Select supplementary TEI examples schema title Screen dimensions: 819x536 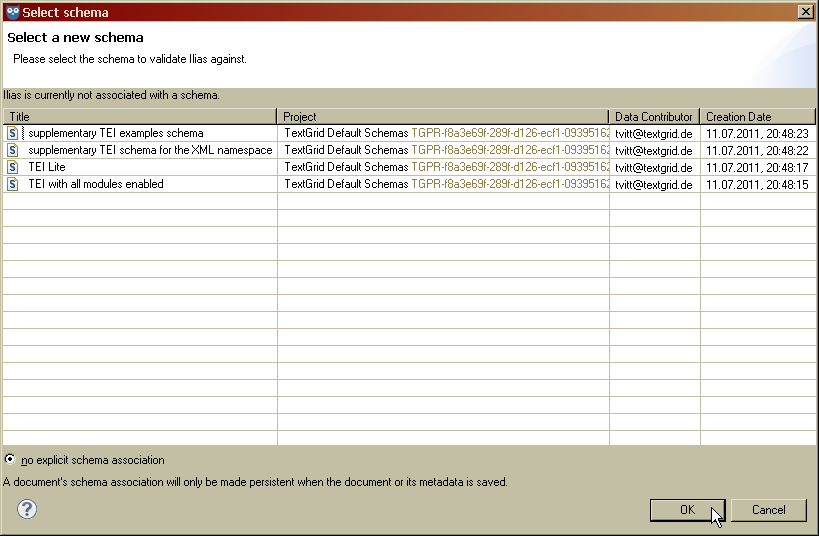116,133
